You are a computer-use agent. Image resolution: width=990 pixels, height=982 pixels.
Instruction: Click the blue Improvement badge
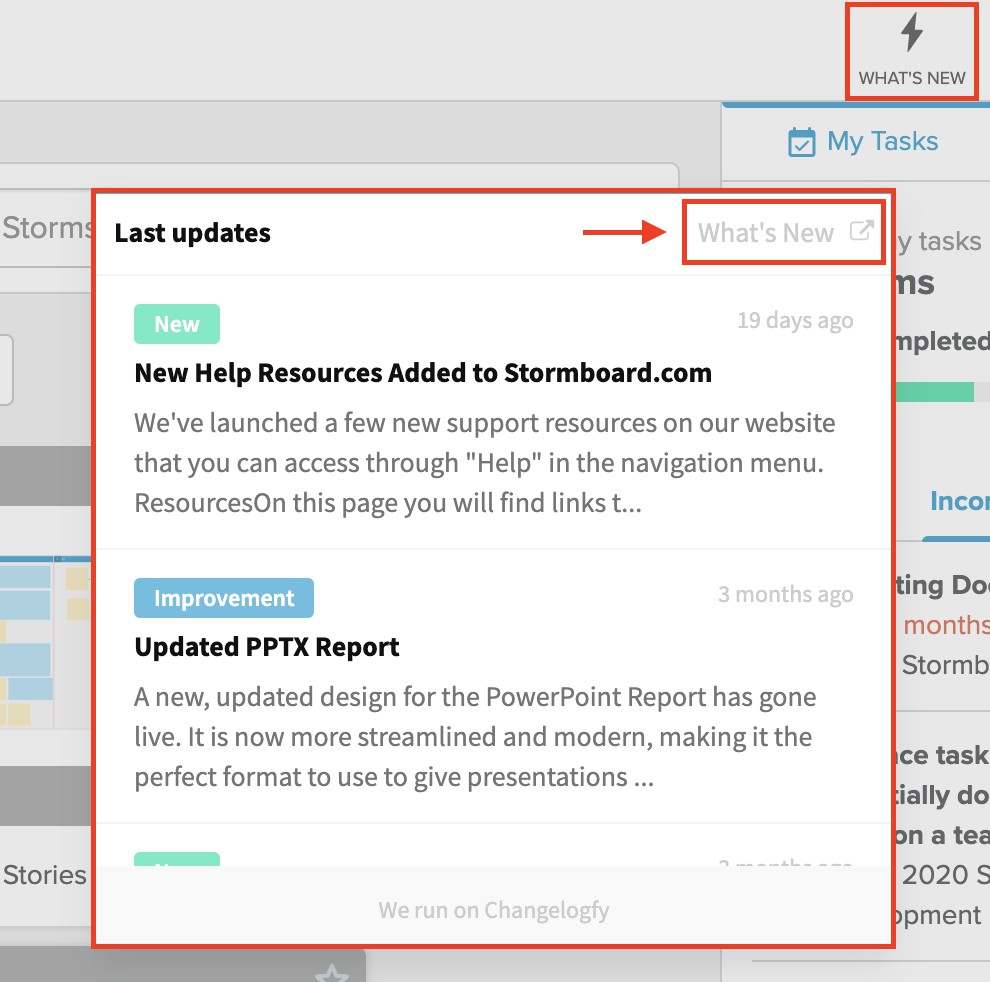point(224,598)
